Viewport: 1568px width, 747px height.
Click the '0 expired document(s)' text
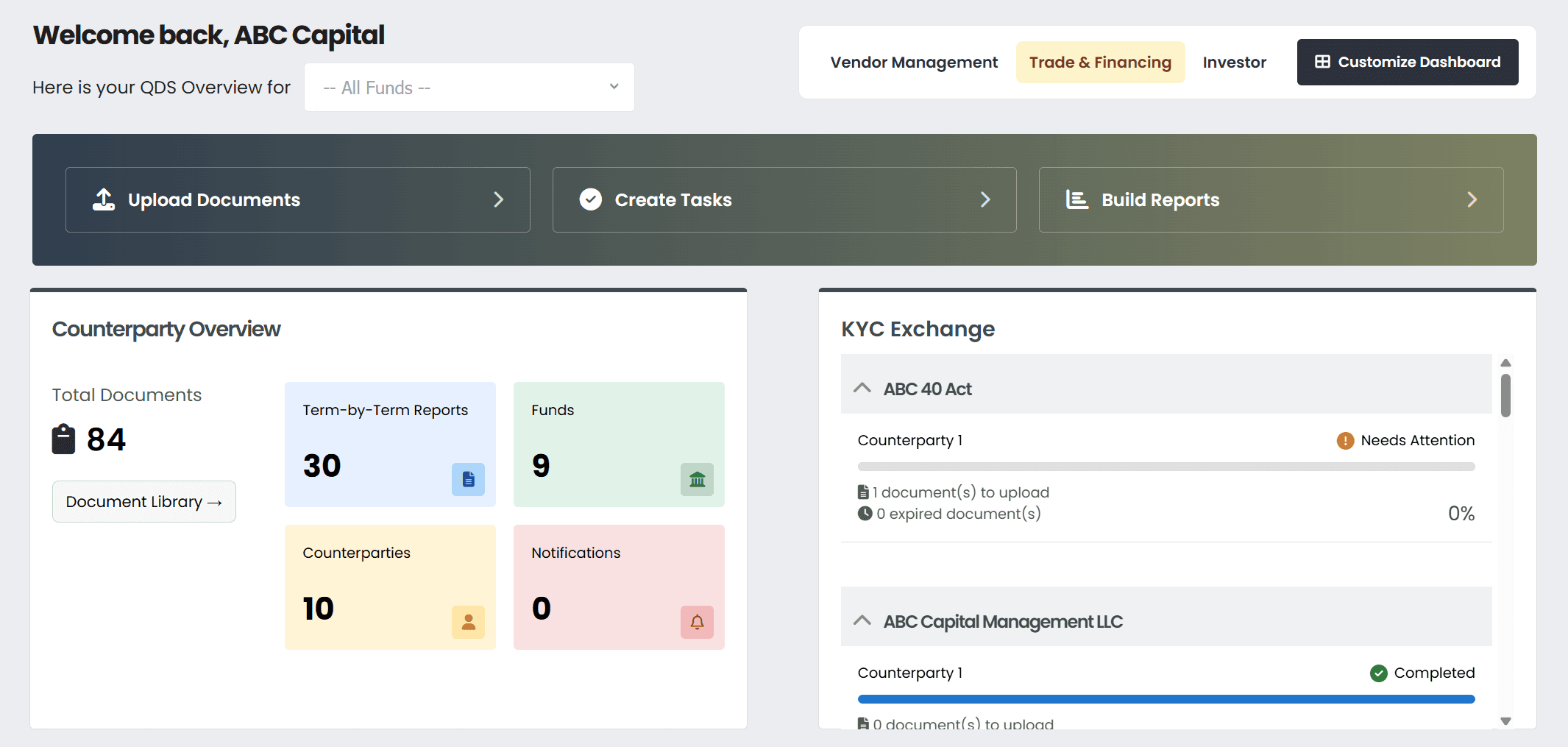click(x=959, y=514)
